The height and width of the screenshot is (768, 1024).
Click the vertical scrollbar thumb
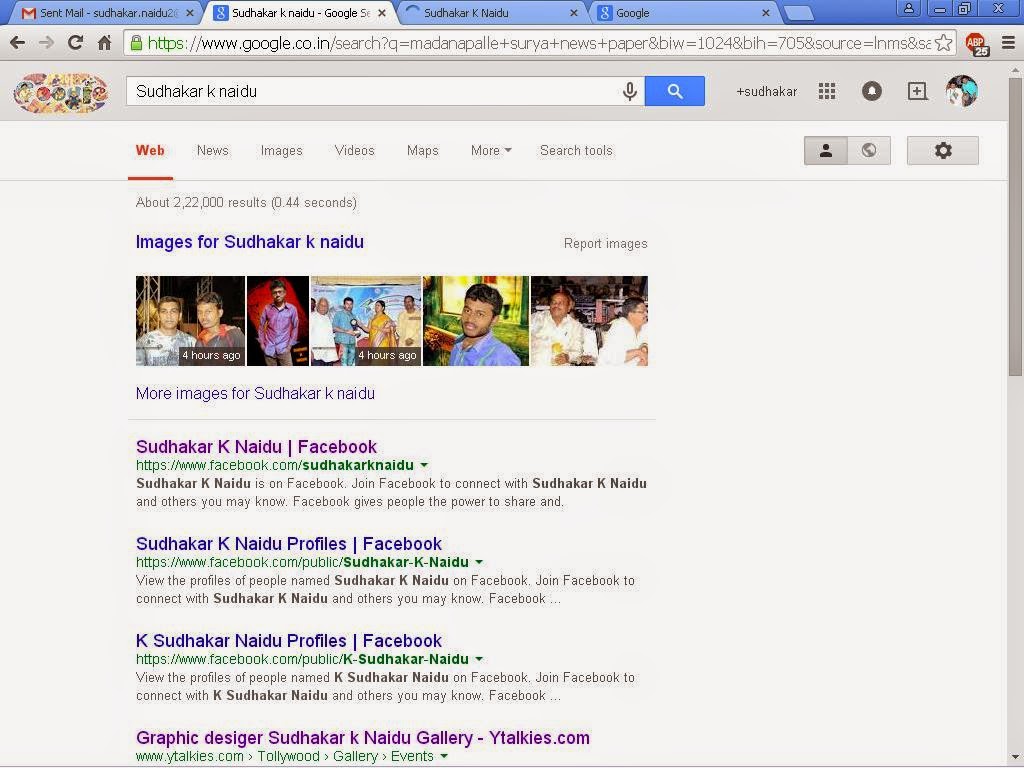point(1015,225)
